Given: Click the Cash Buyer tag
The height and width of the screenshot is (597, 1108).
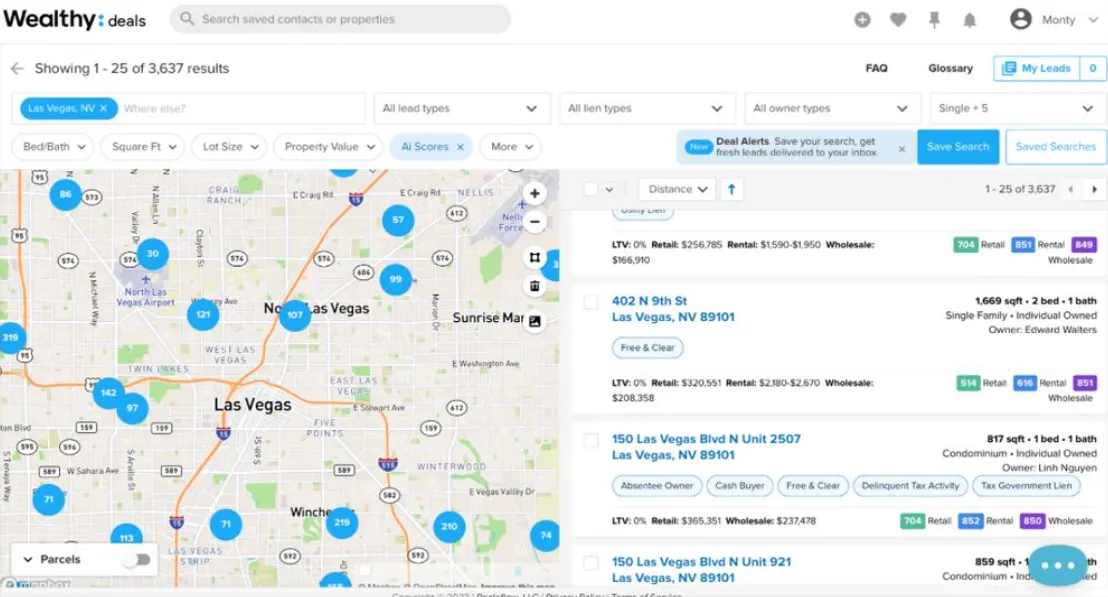Looking at the screenshot, I should click(740, 486).
